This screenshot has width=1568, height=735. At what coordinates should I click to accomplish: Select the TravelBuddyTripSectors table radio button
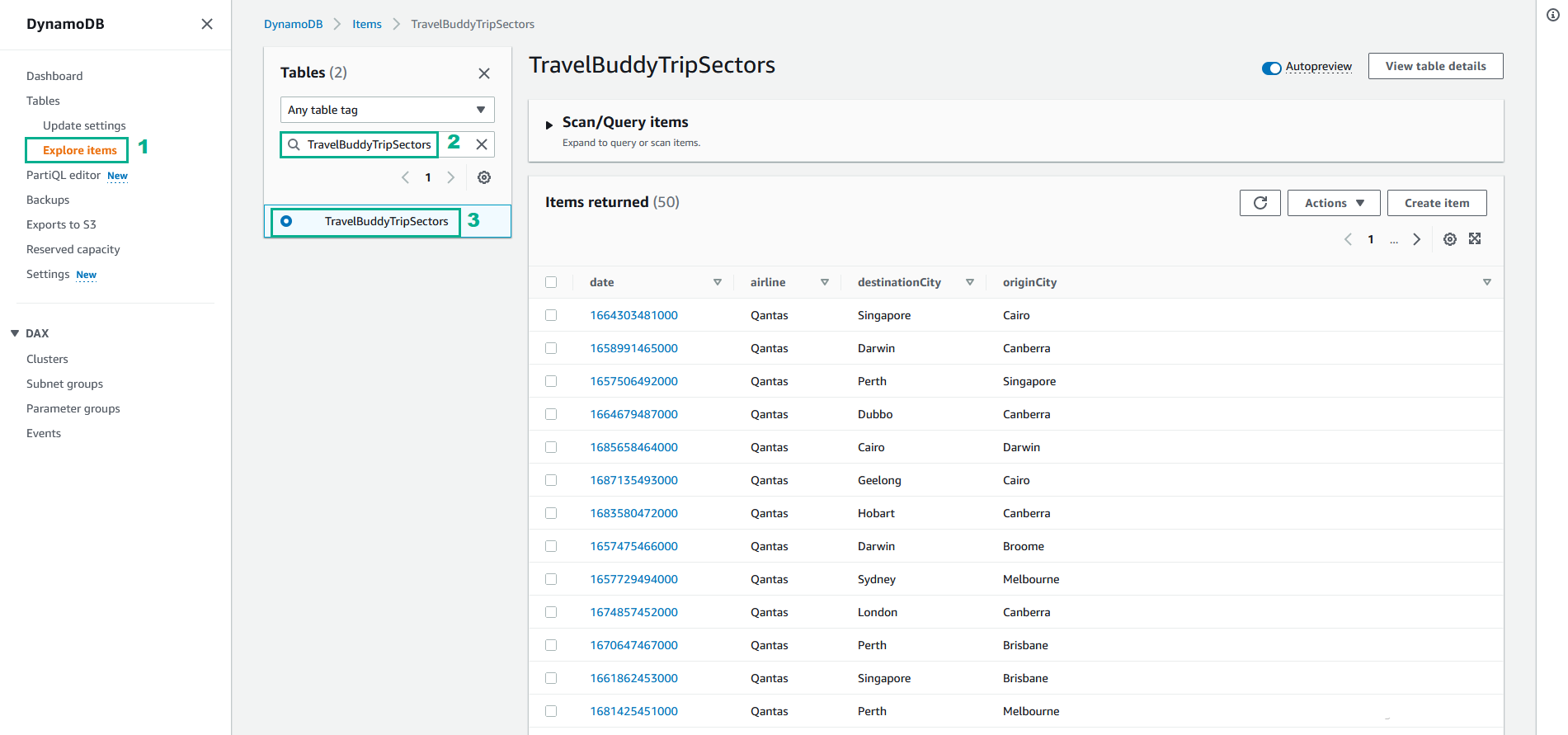pos(286,221)
